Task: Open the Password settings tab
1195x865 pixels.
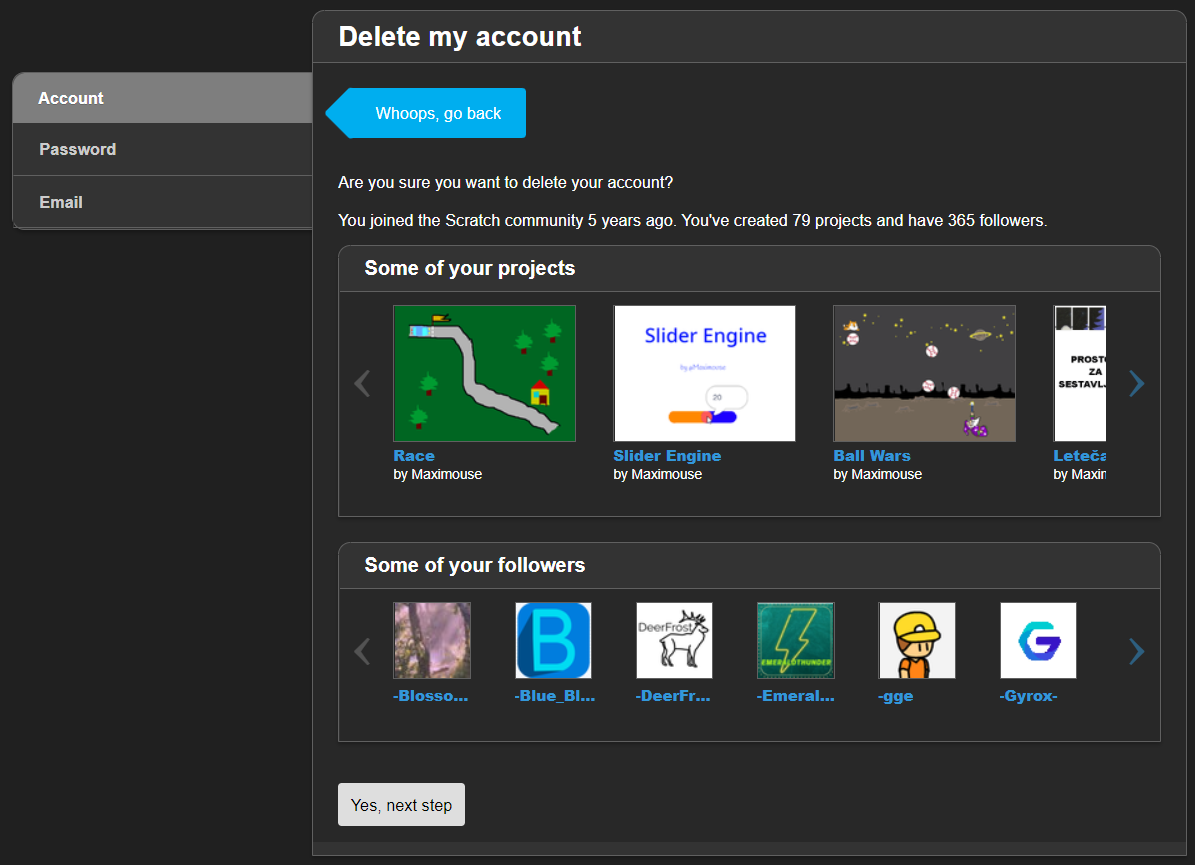Action: click(x=162, y=149)
